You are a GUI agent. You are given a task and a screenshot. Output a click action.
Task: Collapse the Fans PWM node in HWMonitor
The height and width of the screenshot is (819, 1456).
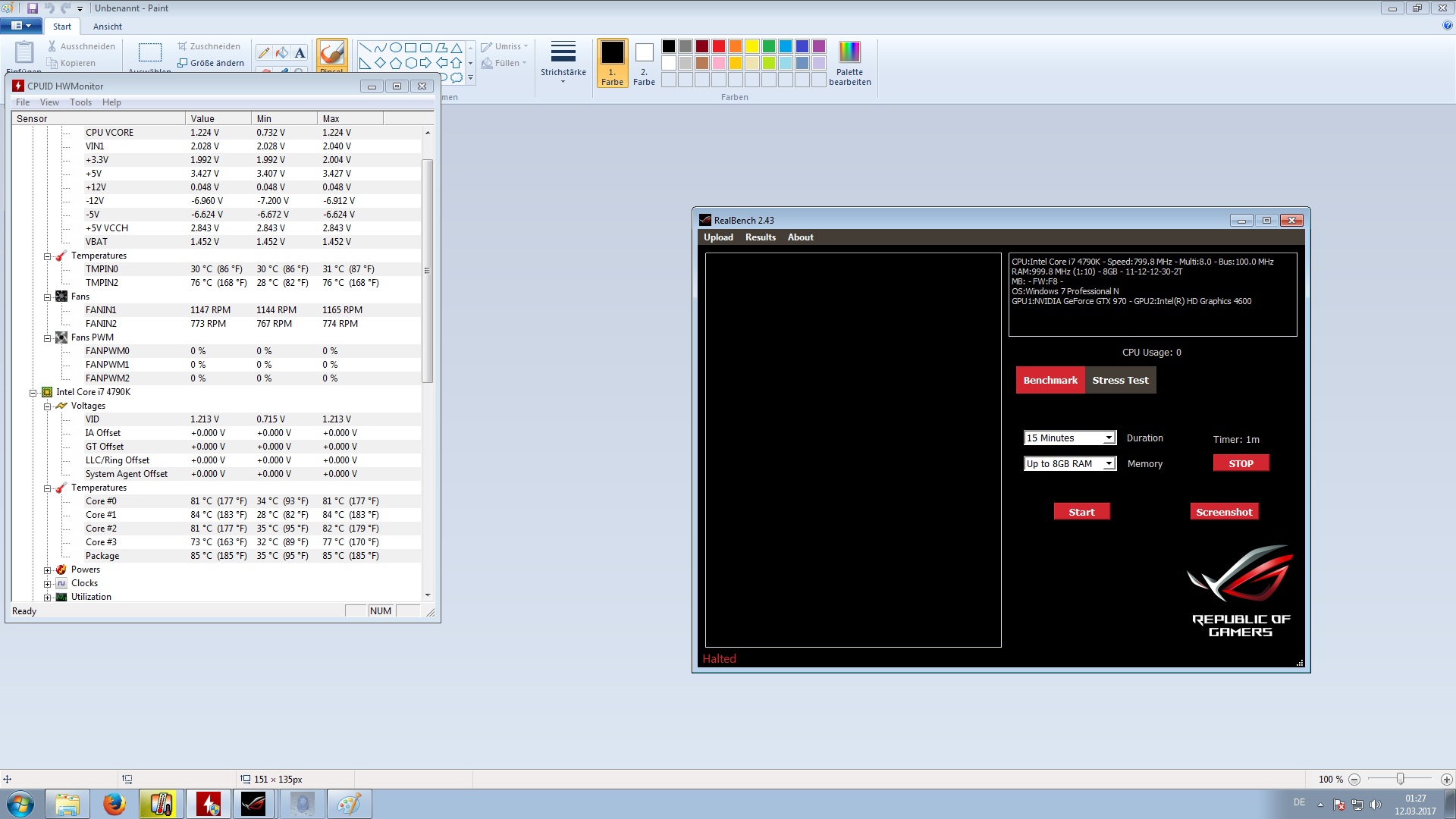coord(47,338)
